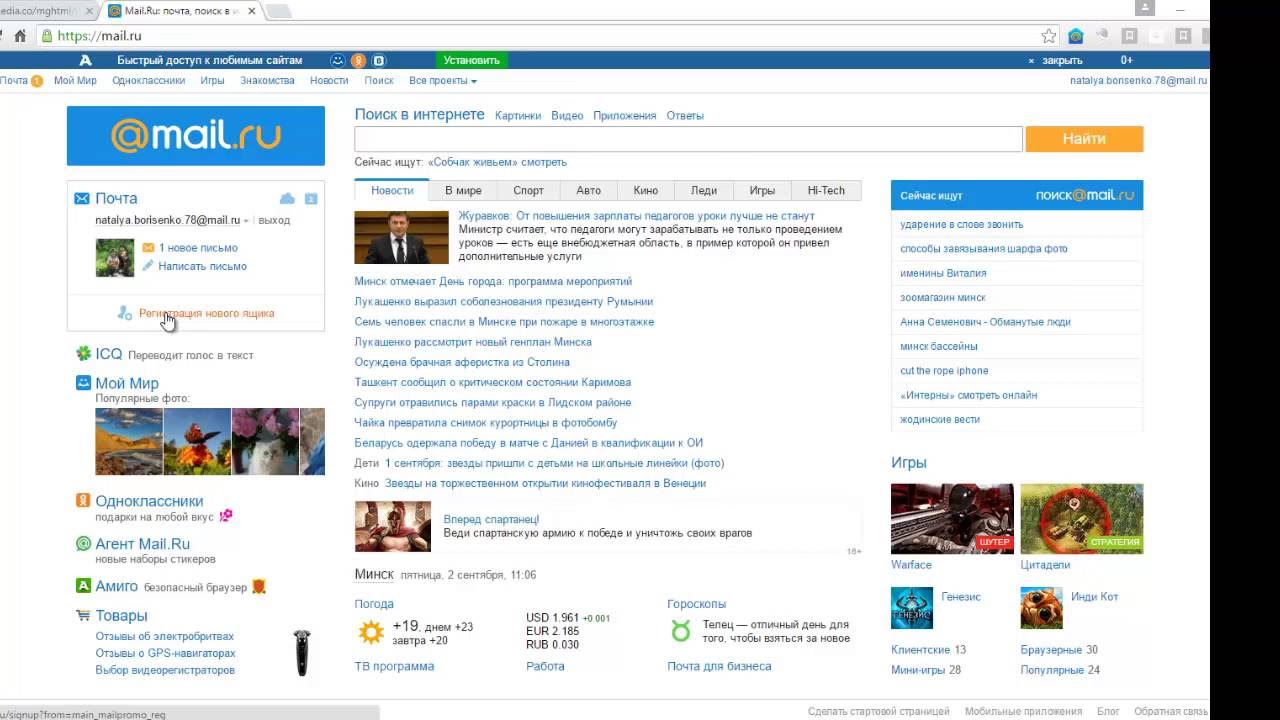Expand the Все проекты dropdown
The image size is (1280, 720).
tap(443, 81)
